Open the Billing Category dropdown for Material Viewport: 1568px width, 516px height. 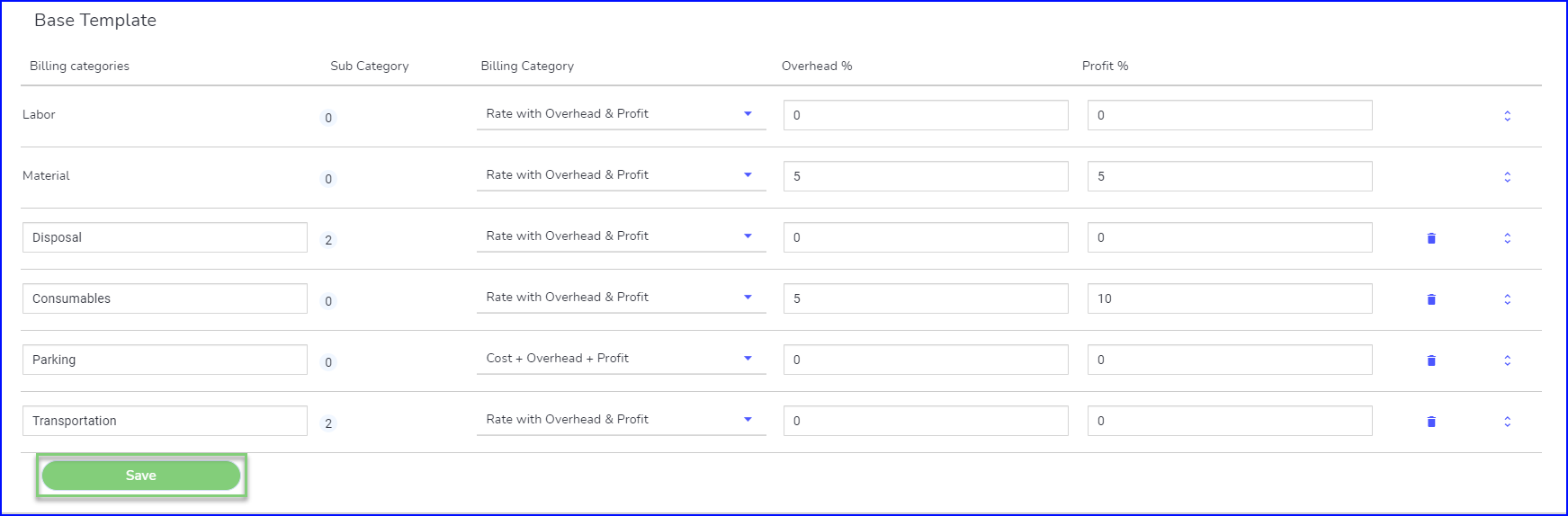(621, 175)
